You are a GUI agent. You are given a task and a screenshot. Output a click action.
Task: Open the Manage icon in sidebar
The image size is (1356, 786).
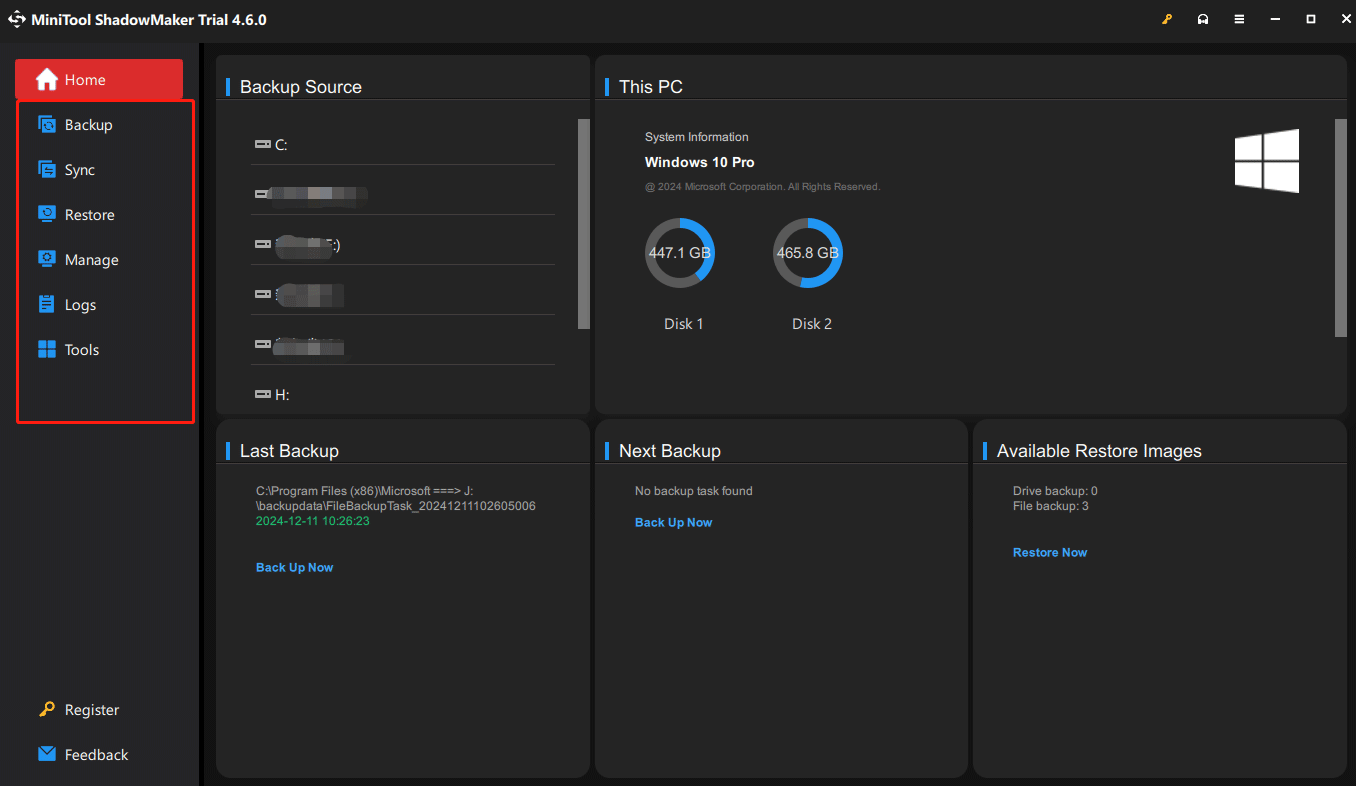pyautogui.click(x=46, y=260)
